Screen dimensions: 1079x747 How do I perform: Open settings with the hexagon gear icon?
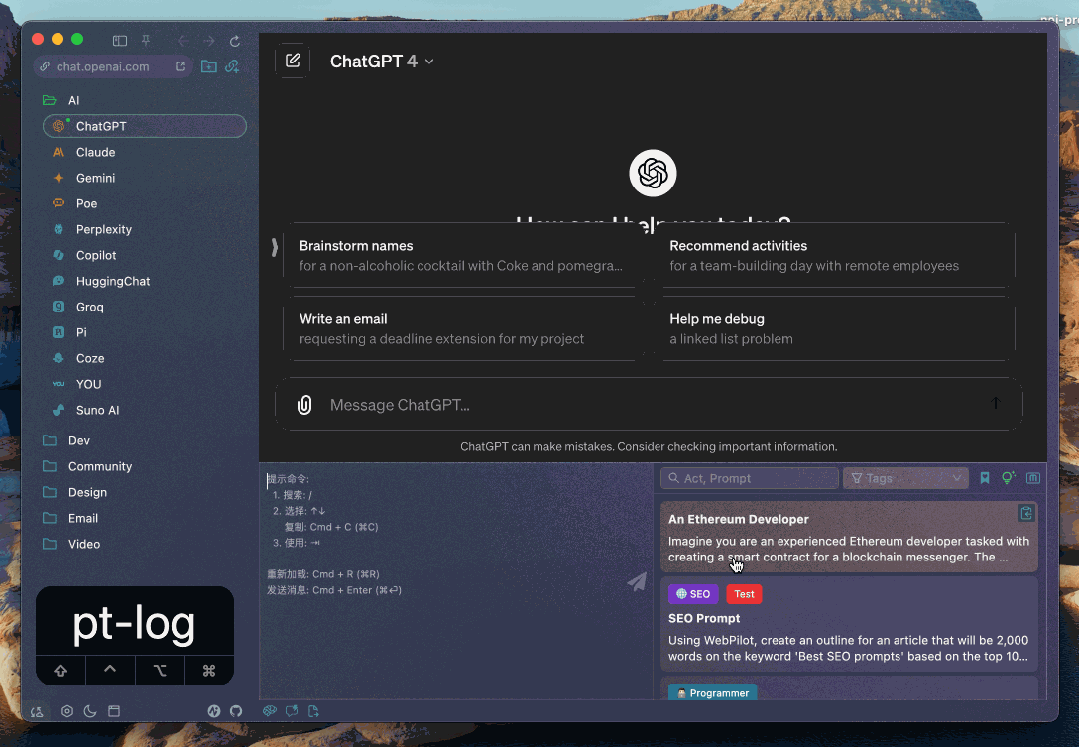(67, 711)
